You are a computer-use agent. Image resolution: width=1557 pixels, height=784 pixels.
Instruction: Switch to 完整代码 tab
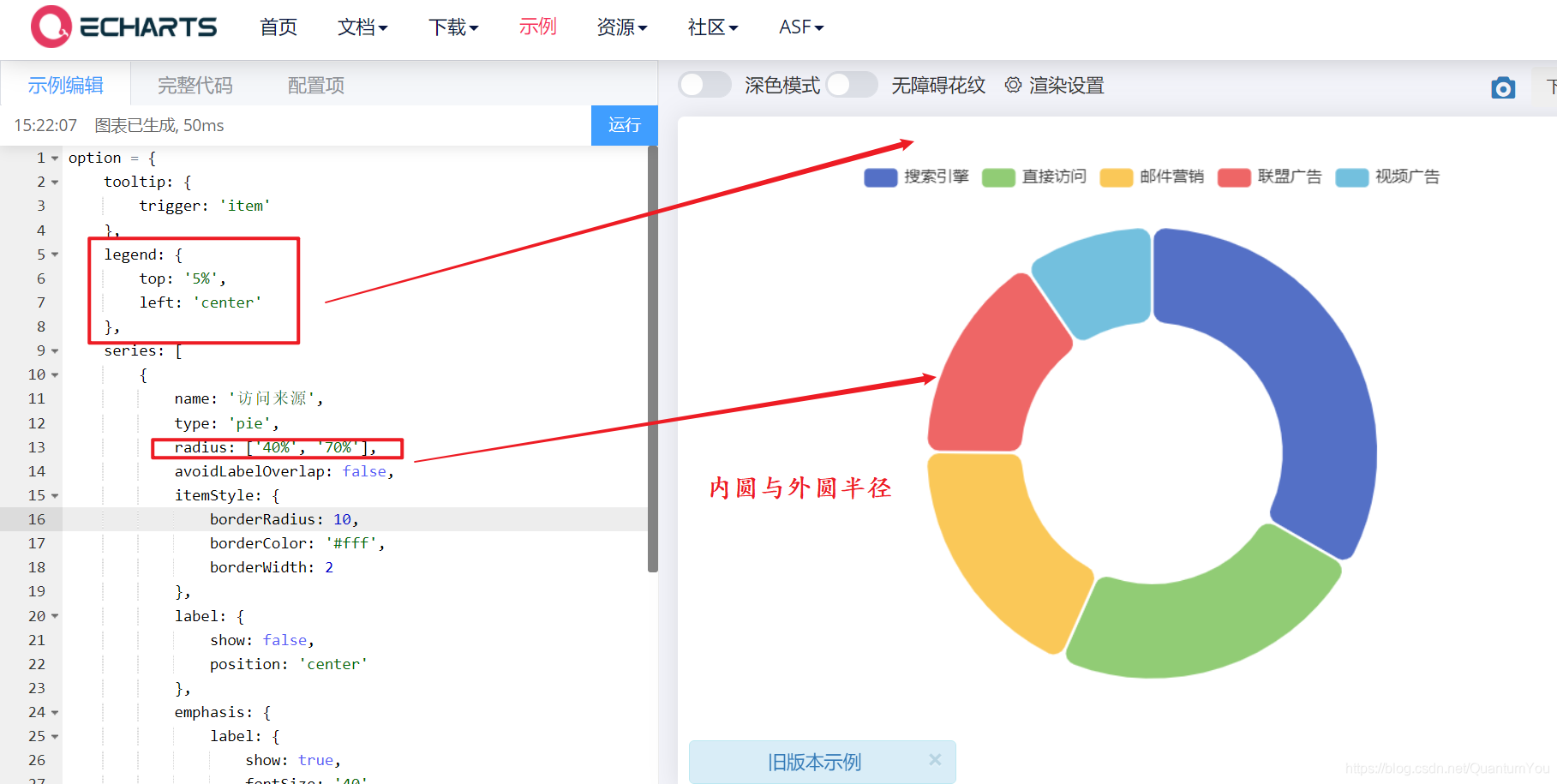point(195,85)
